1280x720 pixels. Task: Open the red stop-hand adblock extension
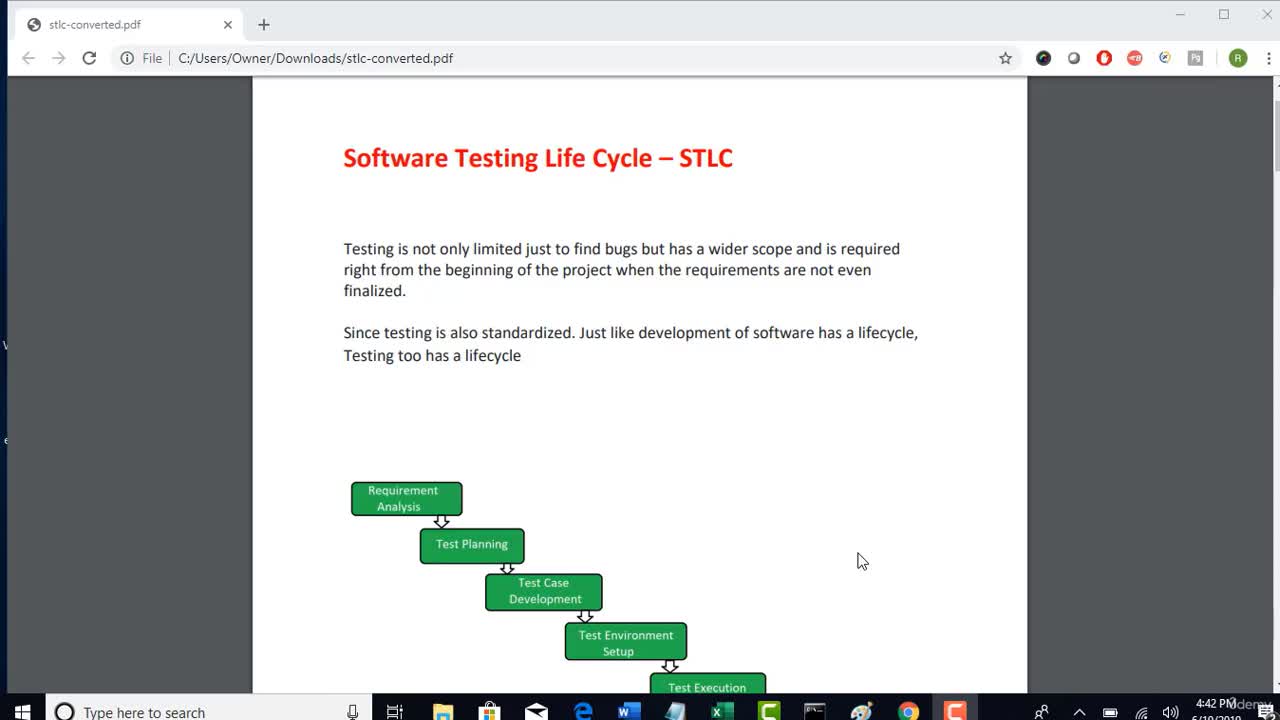coord(1104,58)
